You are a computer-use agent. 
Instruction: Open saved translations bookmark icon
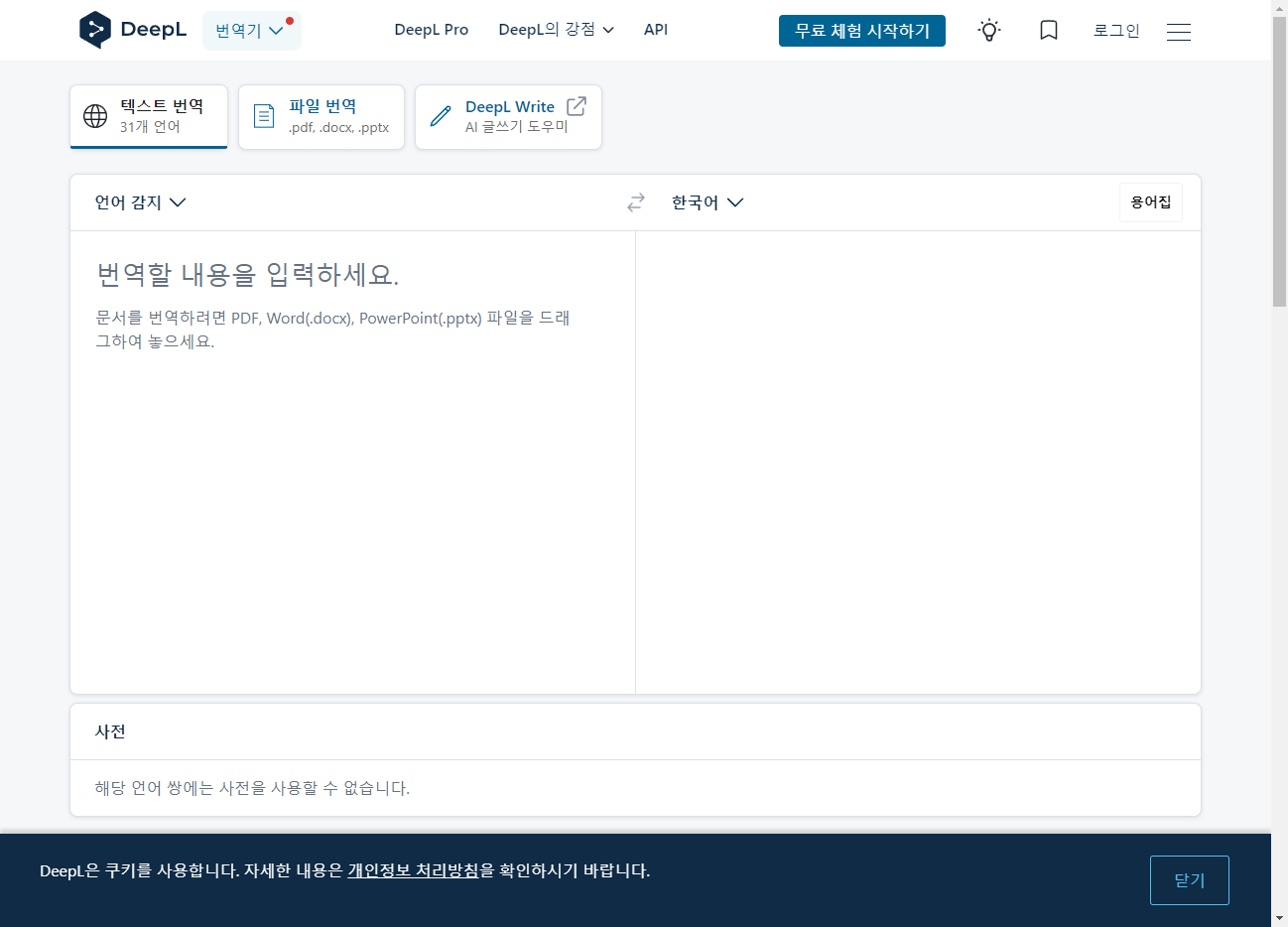[1048, 31]
